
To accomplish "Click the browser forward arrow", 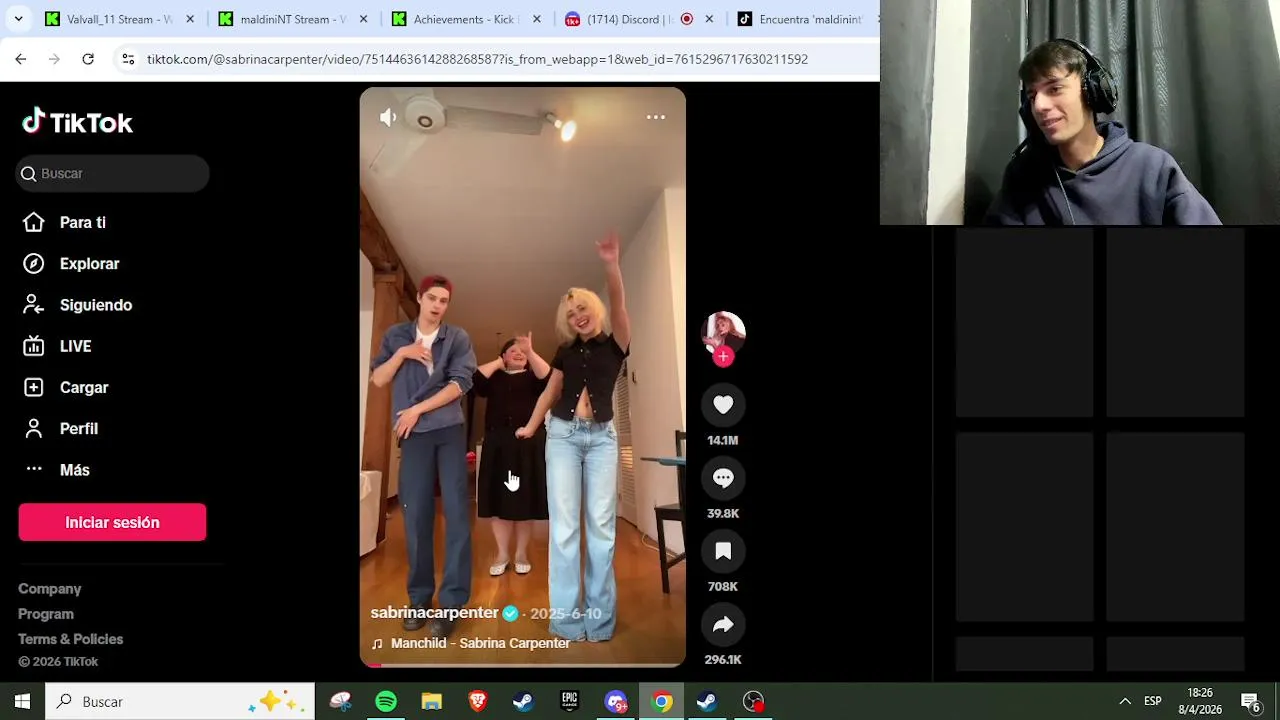I will (x=54, y=59).
